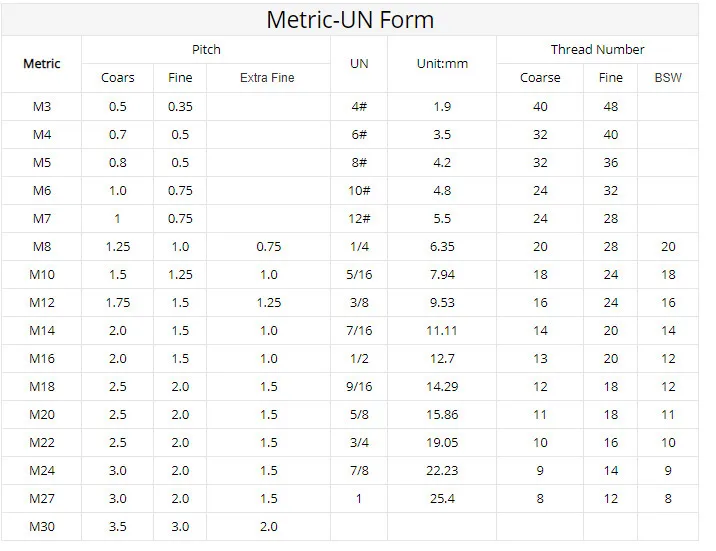The image size is (716, 551).
Task: Select the Coars column header
Action: coord(118,78)
